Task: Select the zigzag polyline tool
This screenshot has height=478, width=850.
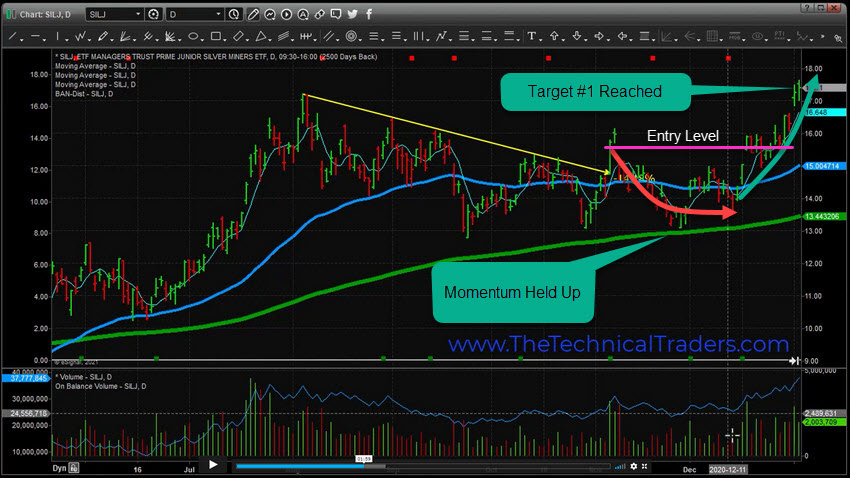Action: [80, 37]
